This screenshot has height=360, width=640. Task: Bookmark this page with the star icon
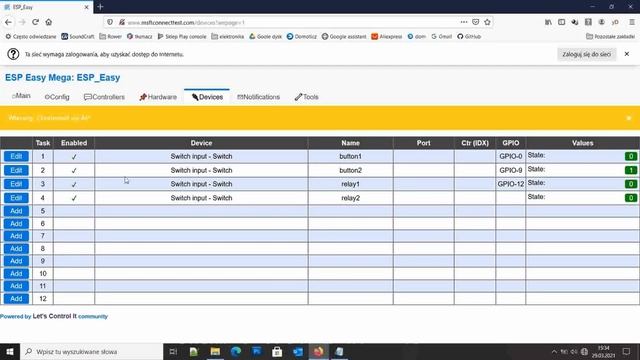tap(487, 22)
